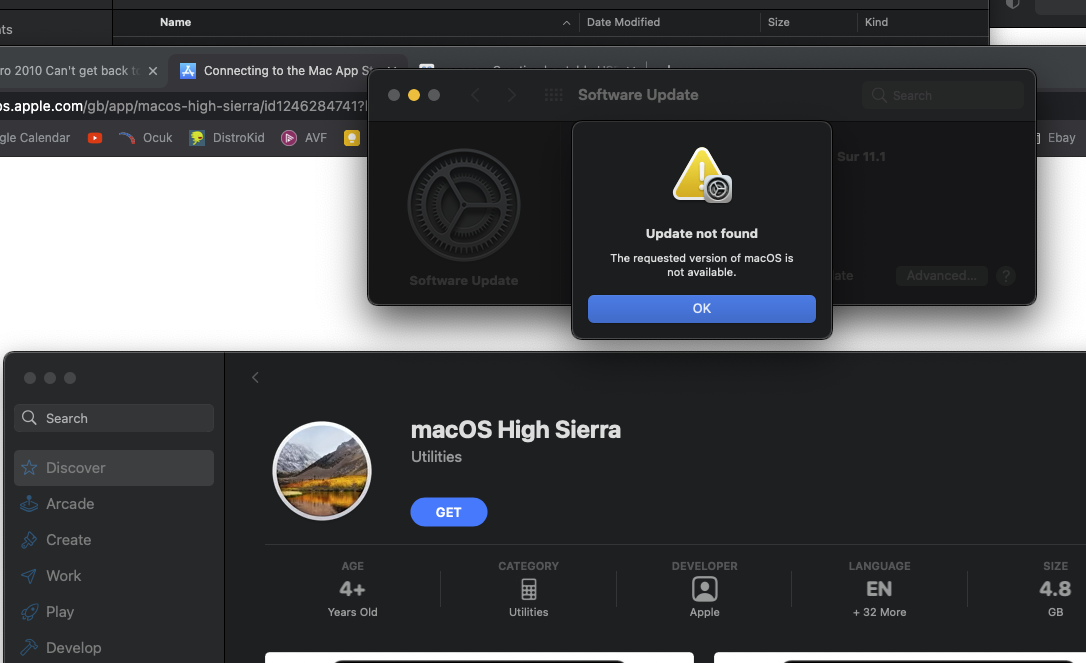Close the 2010 Can't get back browser tab
This screenshot has width=1086, height=663.
coord(153,71)
